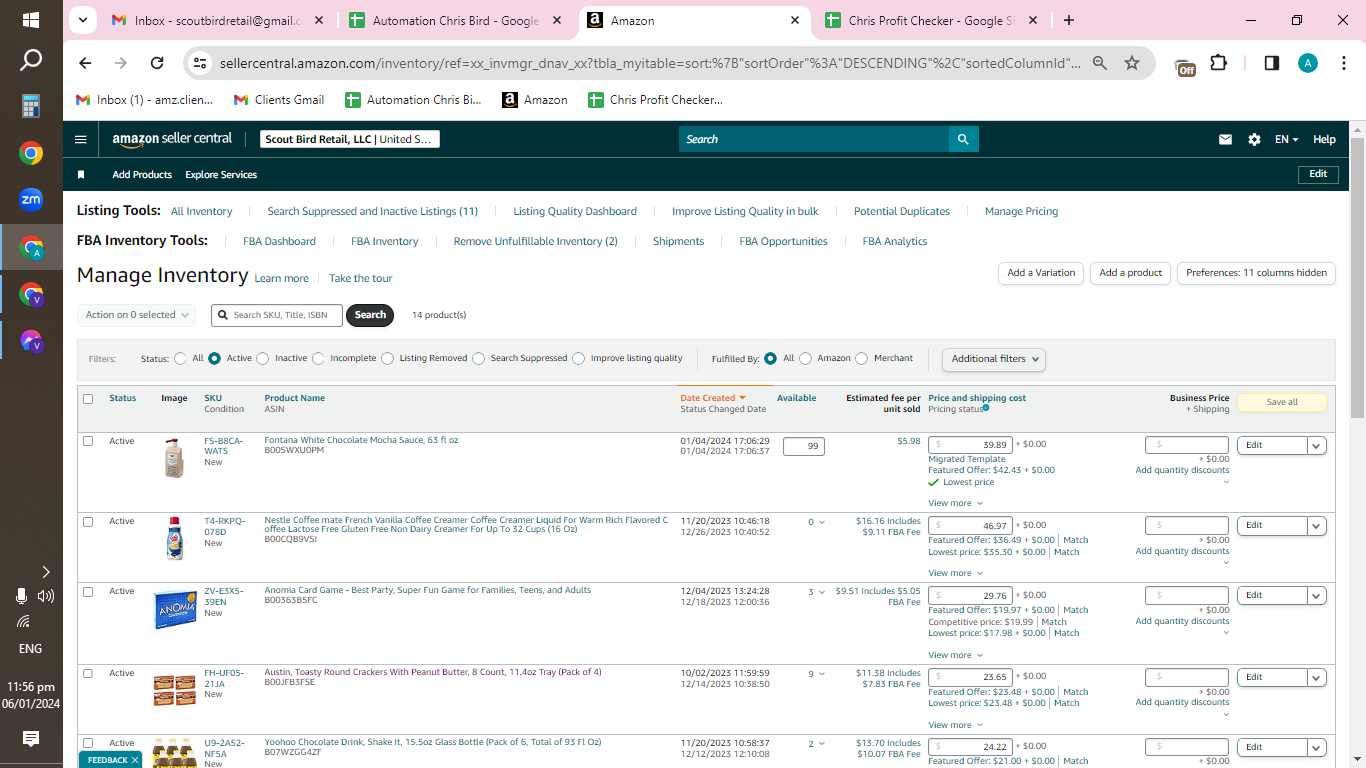Expand the Additional filters dropdown

994,359
